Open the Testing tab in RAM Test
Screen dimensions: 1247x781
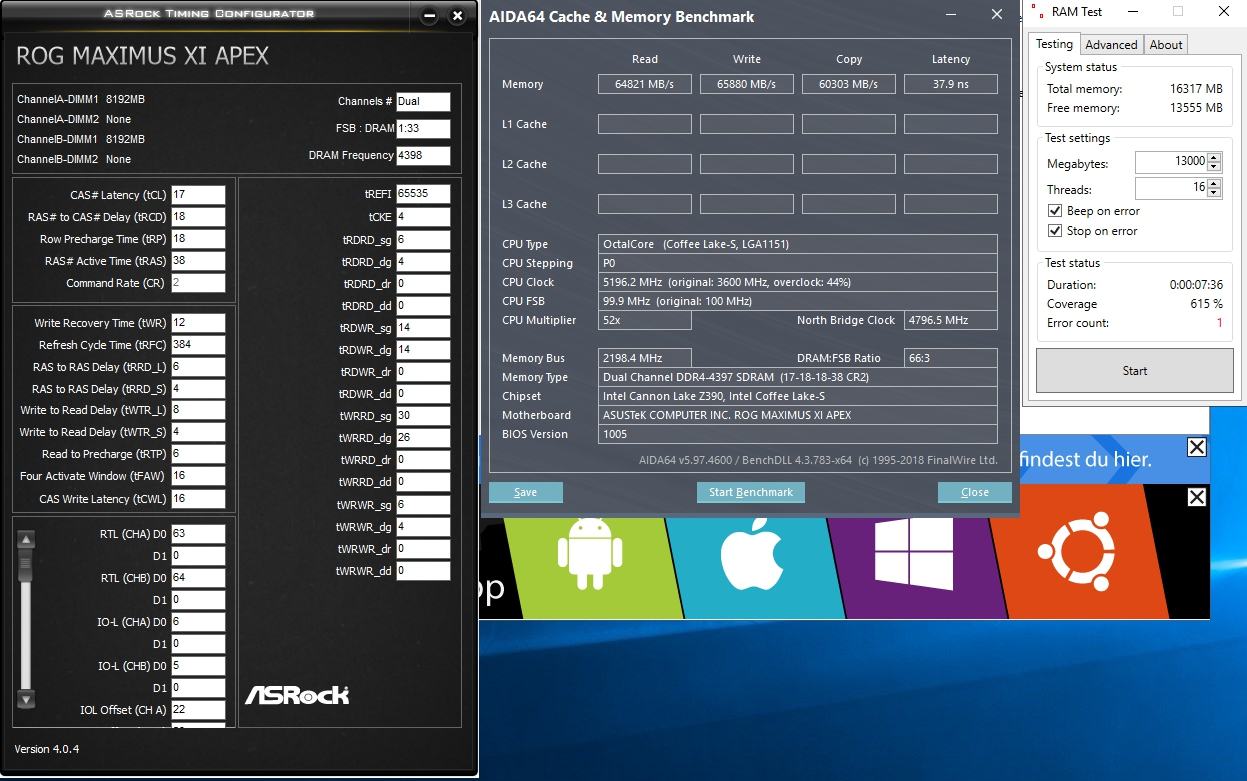coord(1054,44)
